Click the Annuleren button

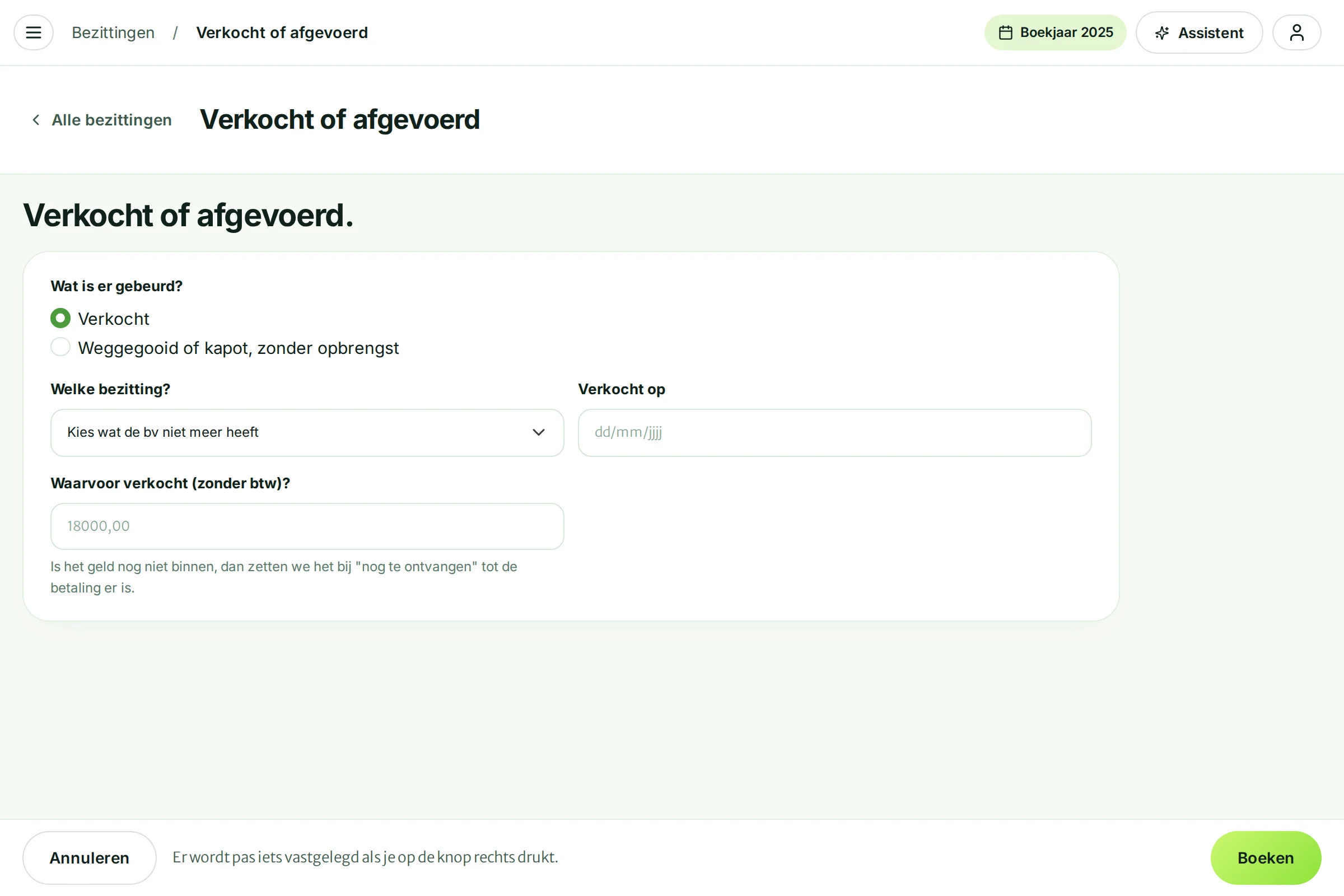coord(90,858)
